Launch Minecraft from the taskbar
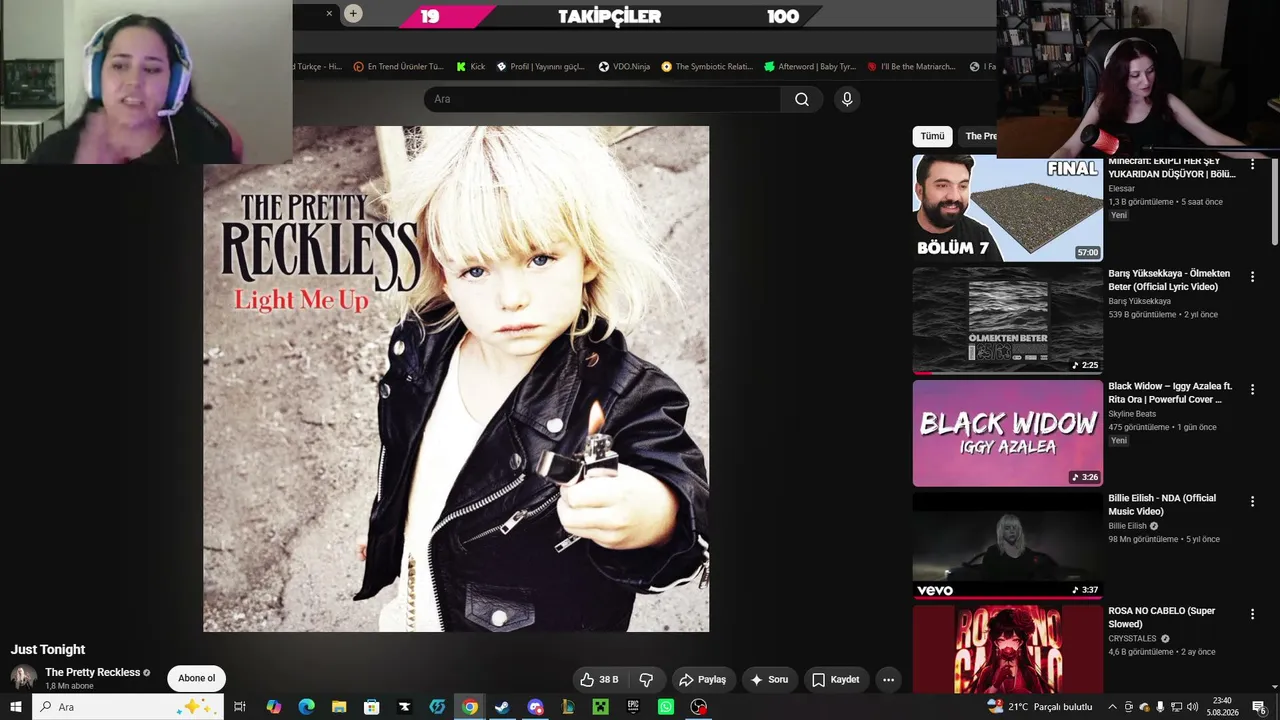 point(600,707)
